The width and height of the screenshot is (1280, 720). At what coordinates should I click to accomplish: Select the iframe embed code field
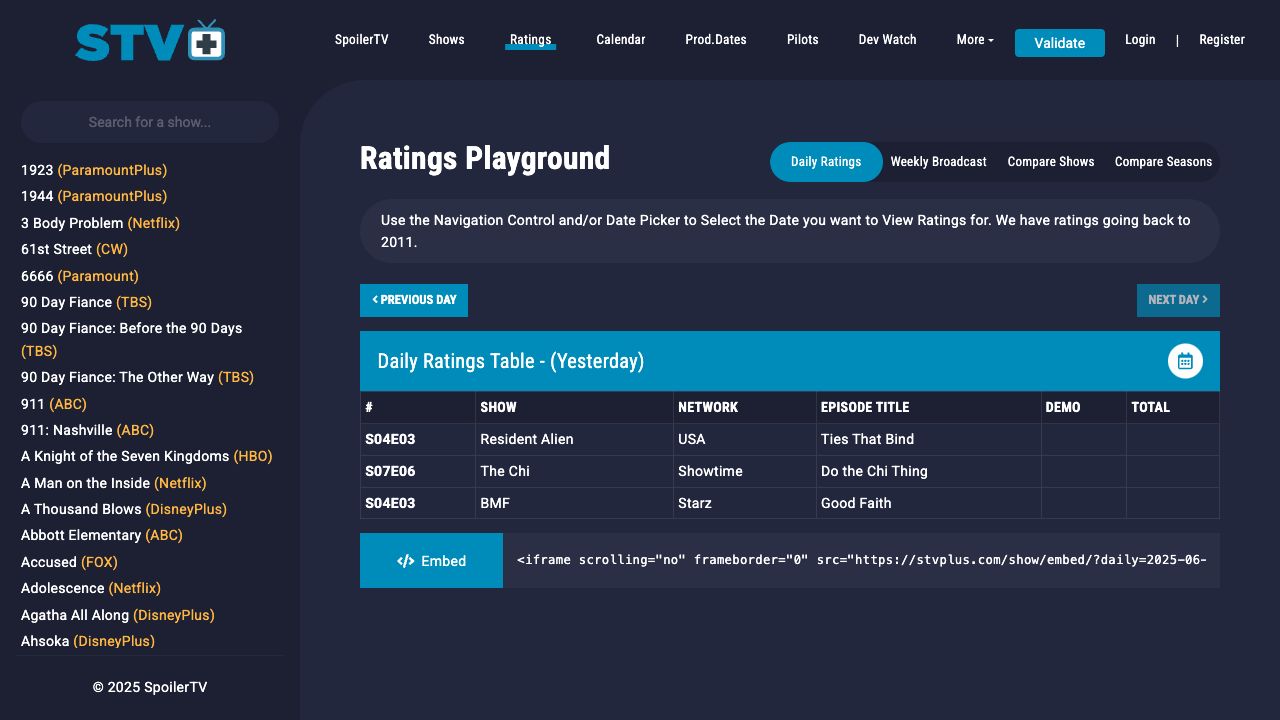[860, 560]
